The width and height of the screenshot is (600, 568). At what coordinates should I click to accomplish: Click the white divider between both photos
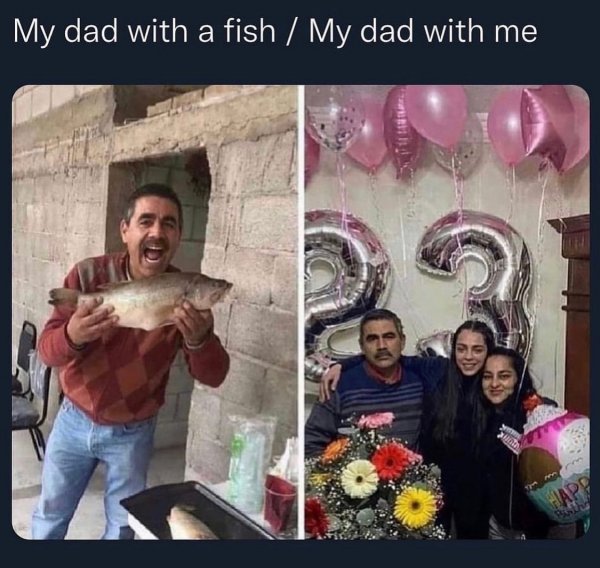point(302,312)
